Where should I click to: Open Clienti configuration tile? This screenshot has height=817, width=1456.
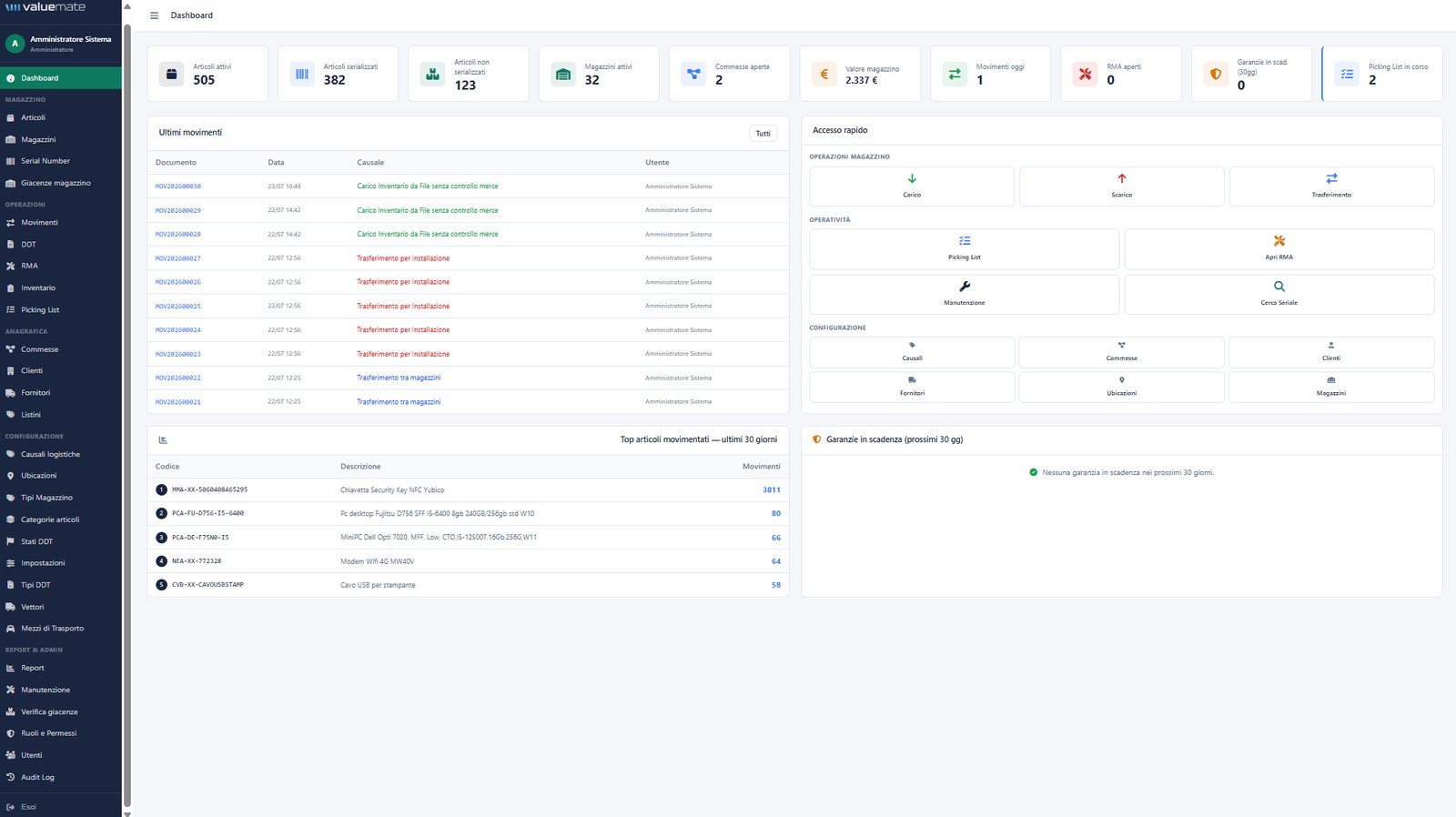click(1331, 352)
